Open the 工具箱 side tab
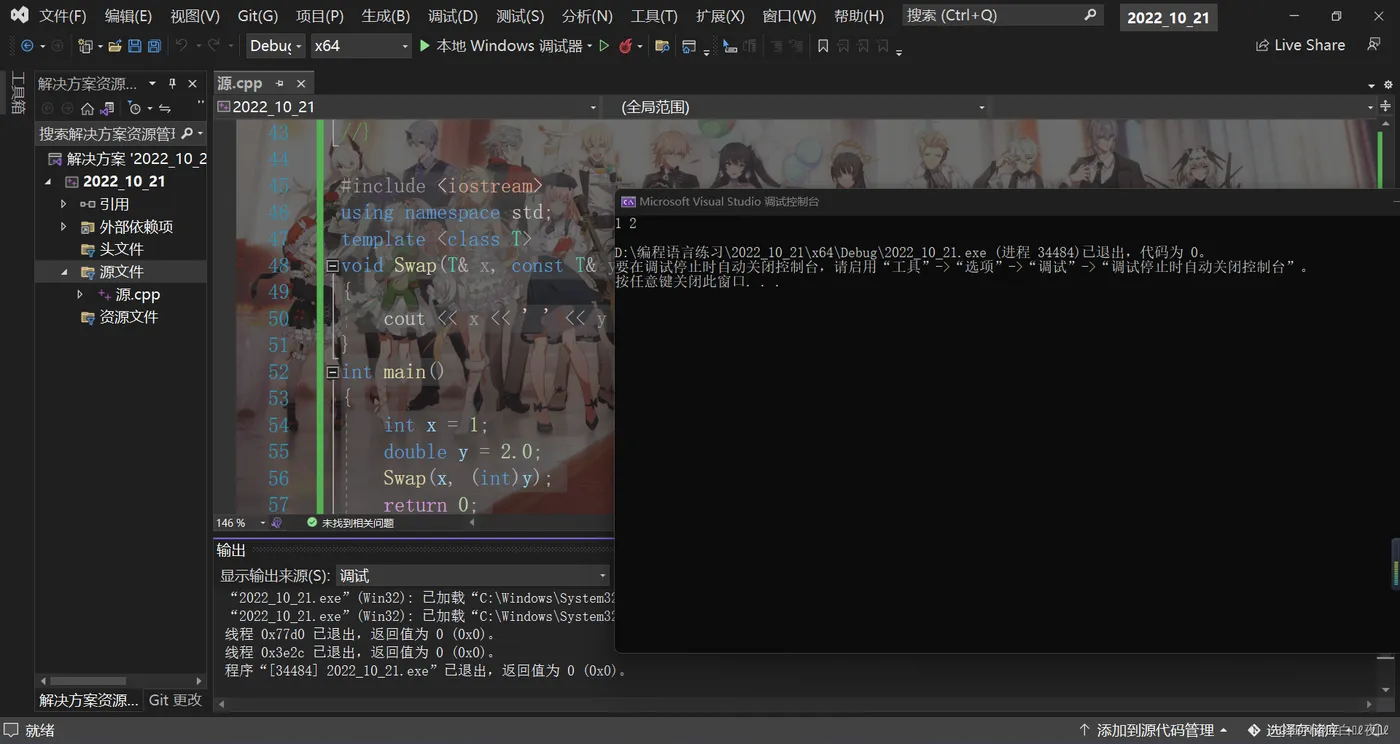The width and height of the screenshot is (1400, 744). click(17, 93)
